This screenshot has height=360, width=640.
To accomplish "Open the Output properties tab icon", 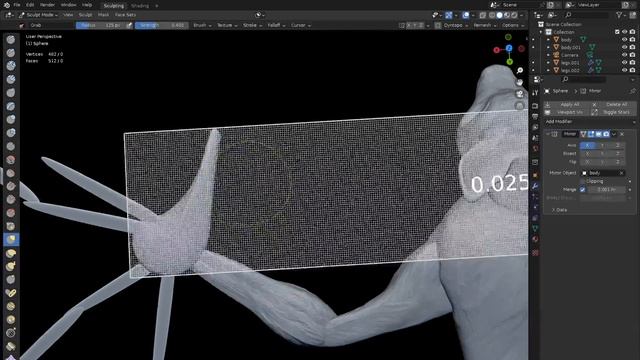I will [x=535, y=117].
